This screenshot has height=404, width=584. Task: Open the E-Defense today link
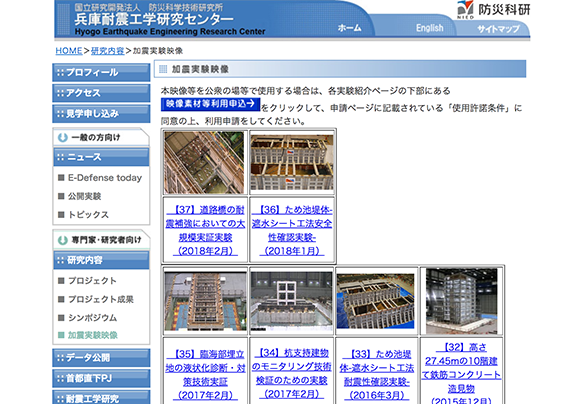[x=105, y=178]
